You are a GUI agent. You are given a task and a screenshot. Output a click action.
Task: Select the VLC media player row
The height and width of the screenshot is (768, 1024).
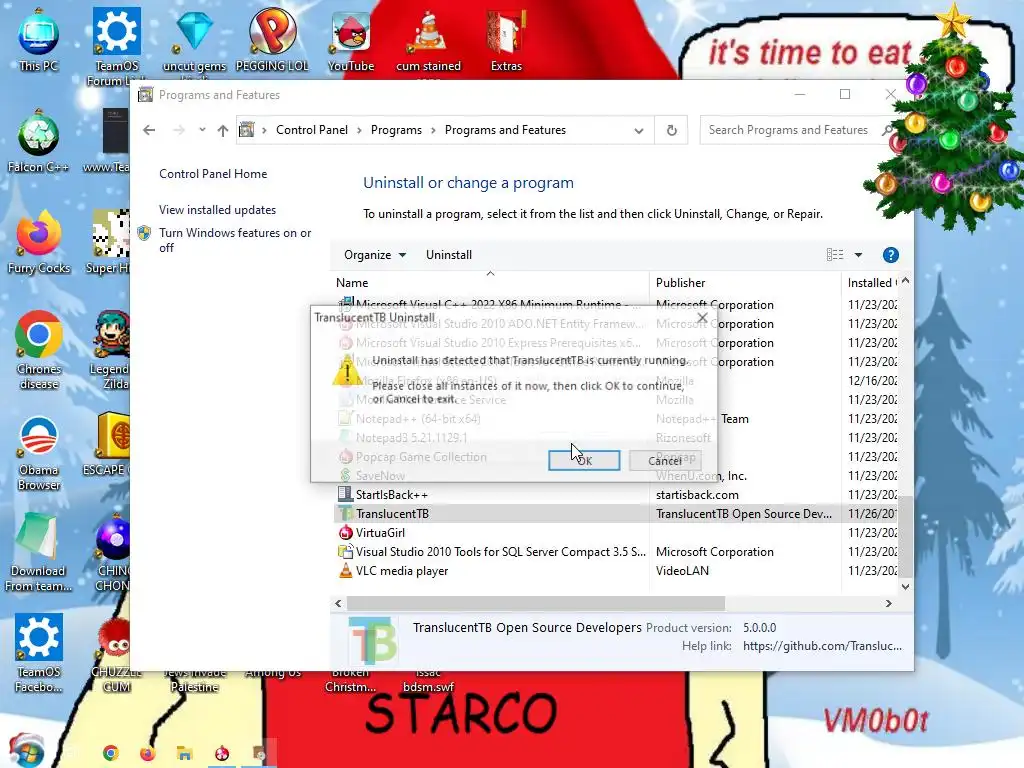[615, 570]
